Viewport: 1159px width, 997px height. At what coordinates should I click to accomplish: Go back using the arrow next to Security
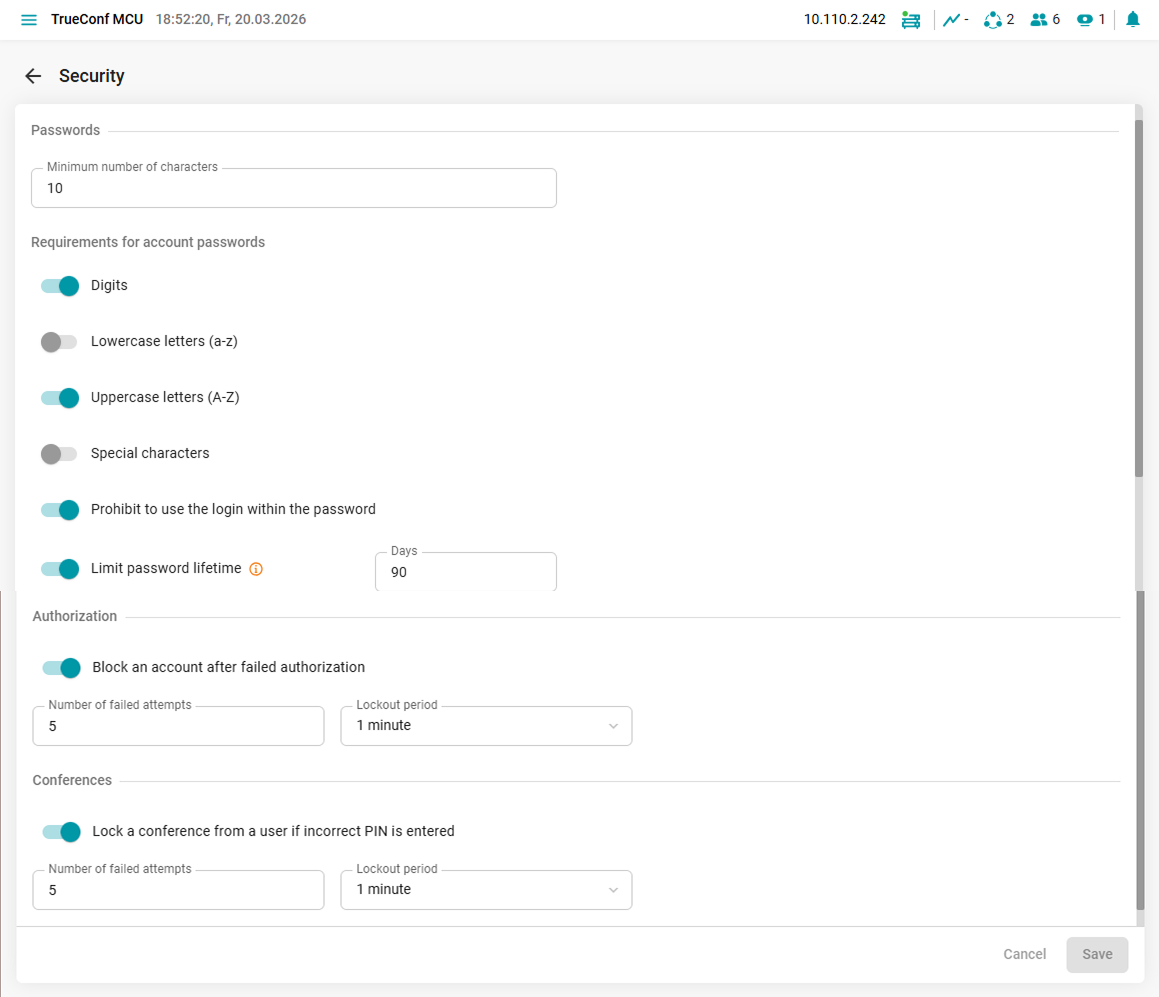(33, 76)
